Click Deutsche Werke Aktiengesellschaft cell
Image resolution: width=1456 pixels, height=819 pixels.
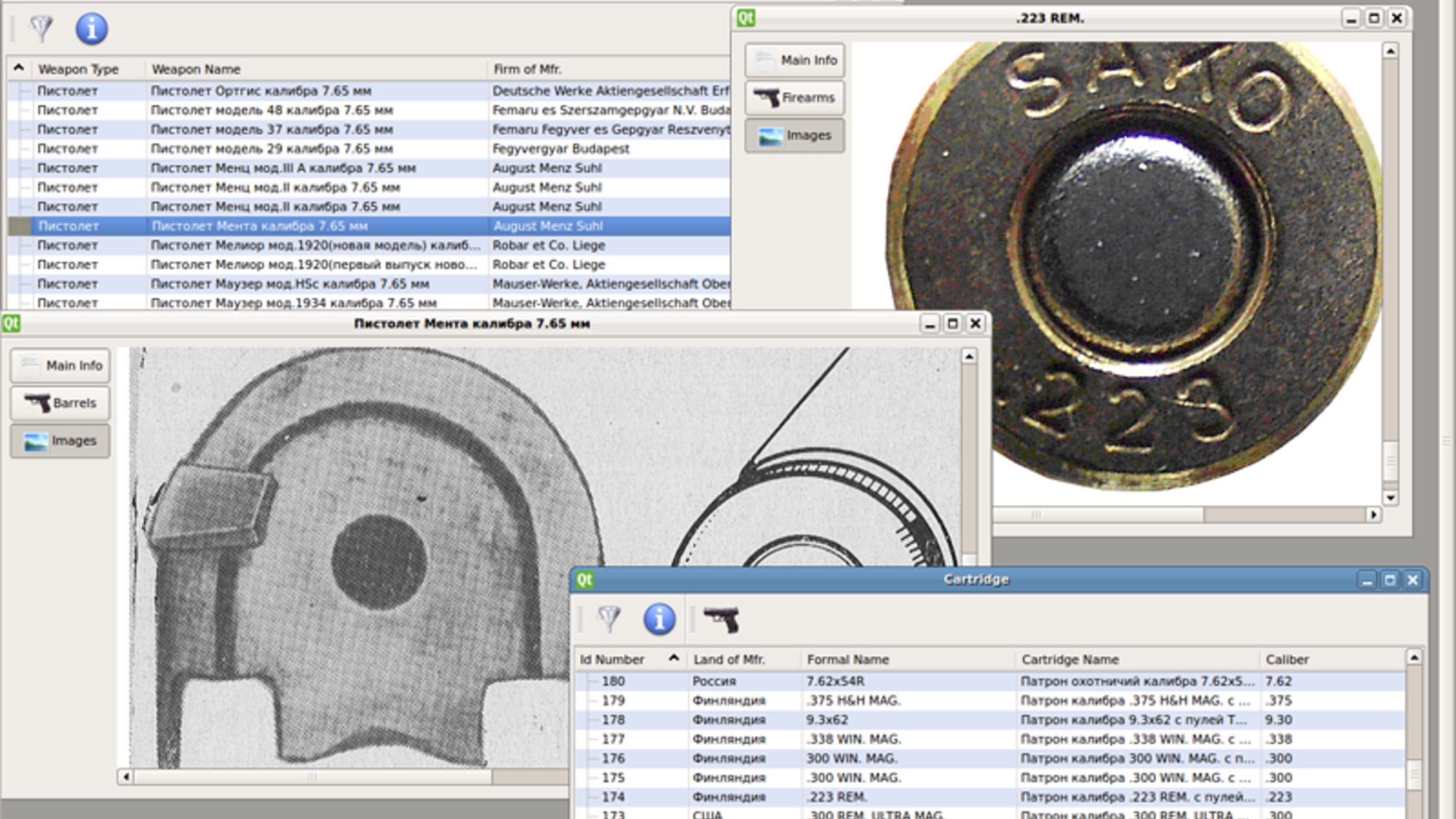(x=610, y=91)
